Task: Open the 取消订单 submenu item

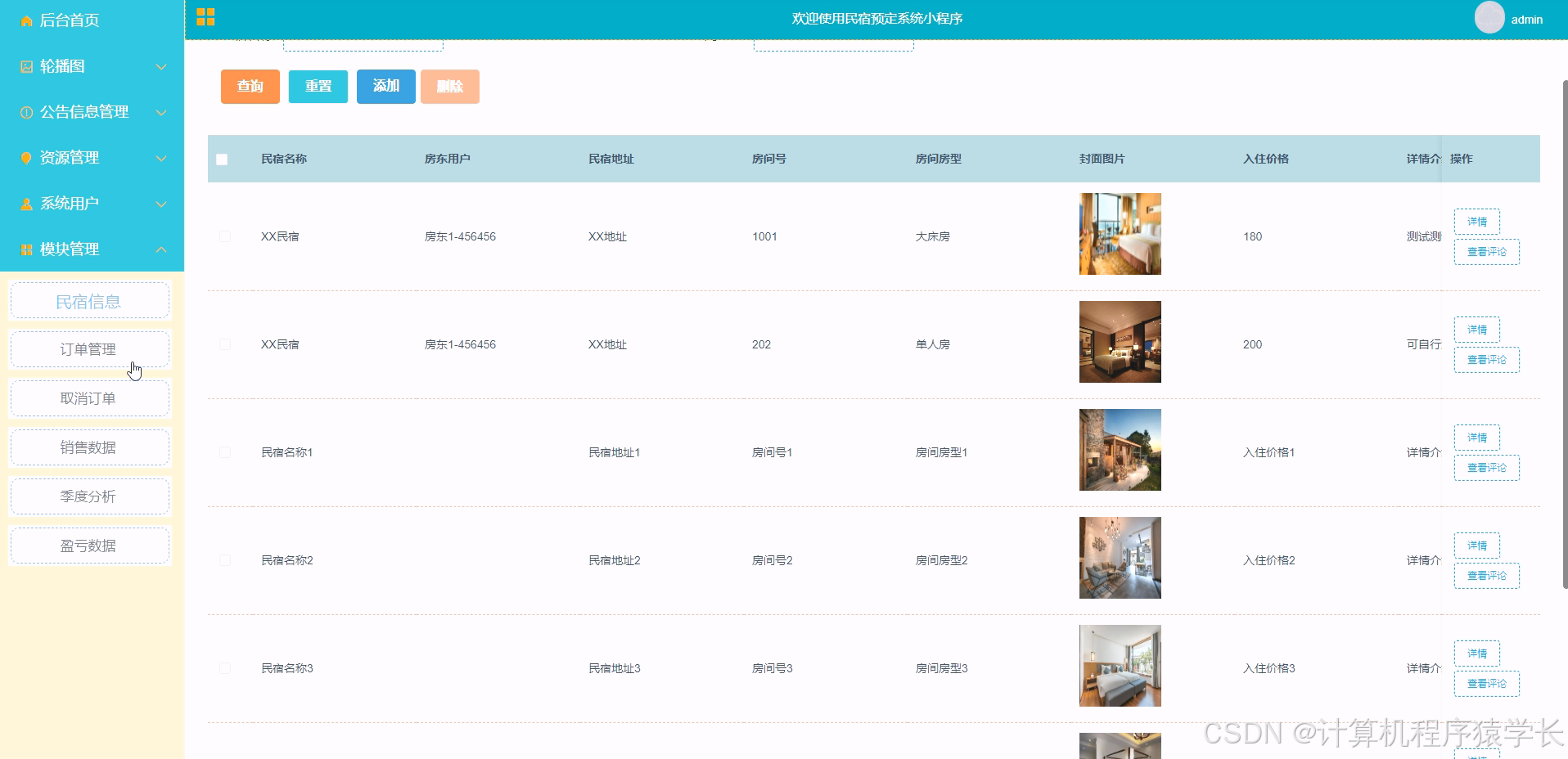Action: click(x=89, y=398)
